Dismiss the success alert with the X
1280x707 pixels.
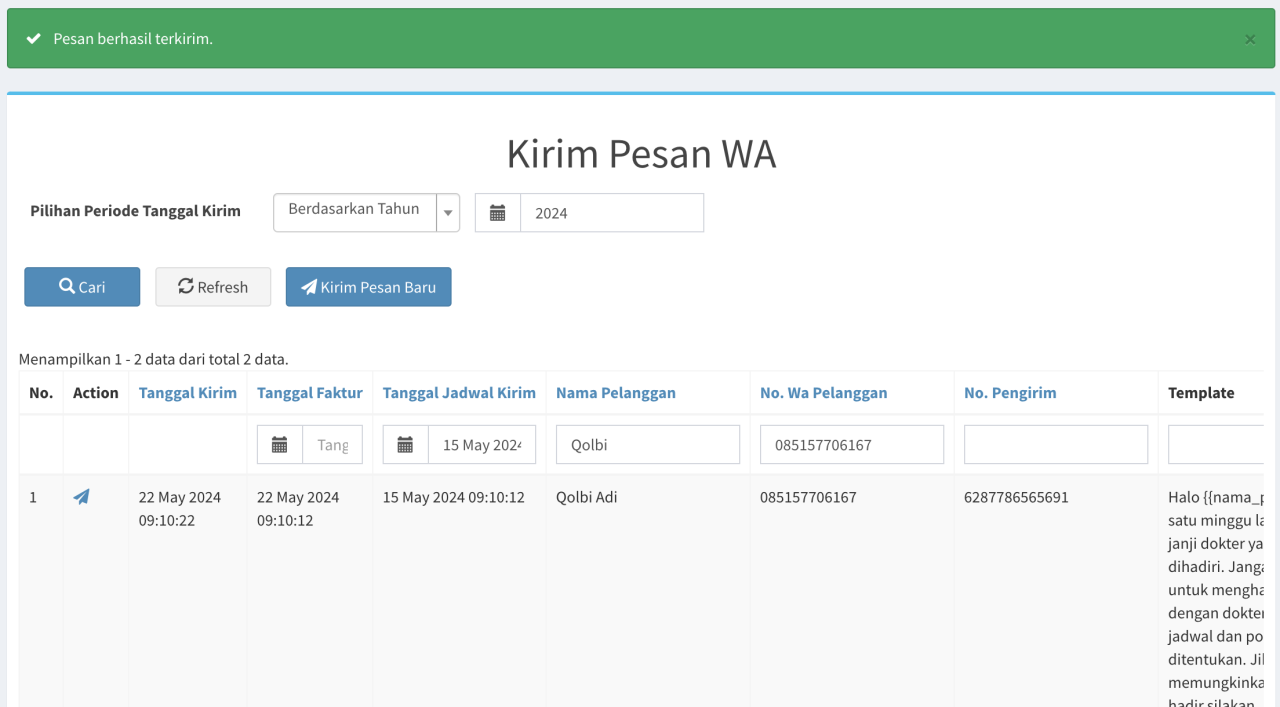point(1249,39)
